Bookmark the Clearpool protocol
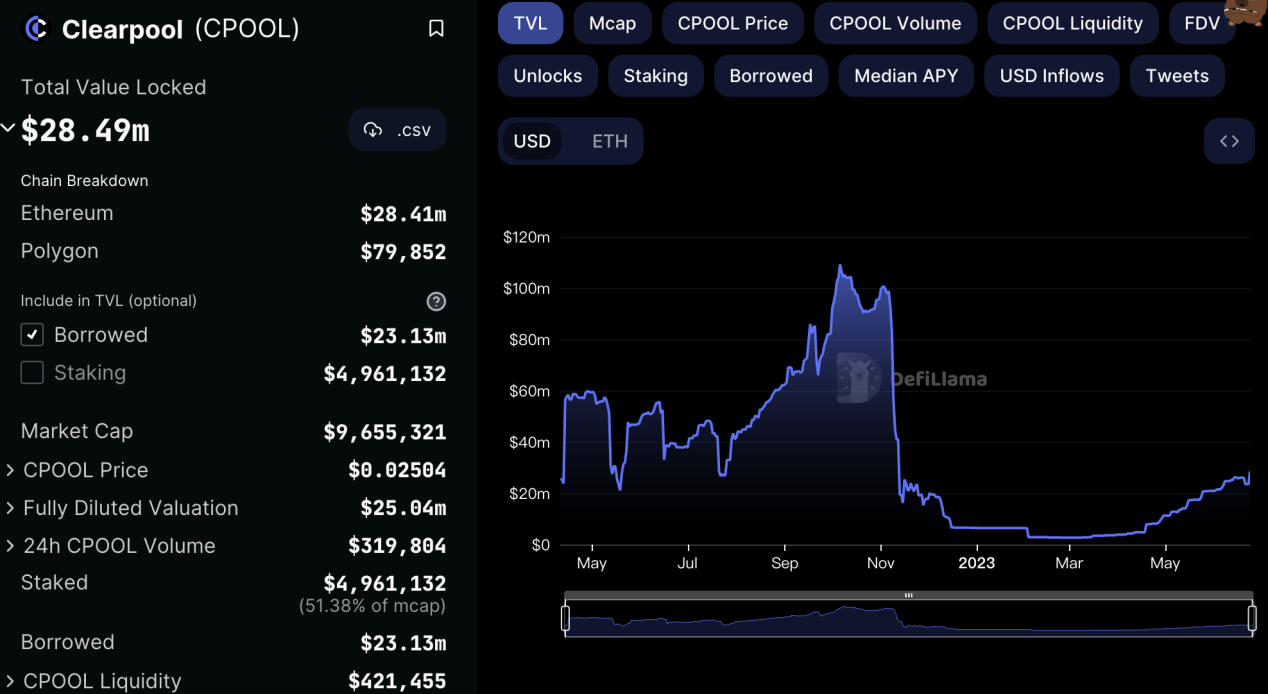 (x=436, y=29)
